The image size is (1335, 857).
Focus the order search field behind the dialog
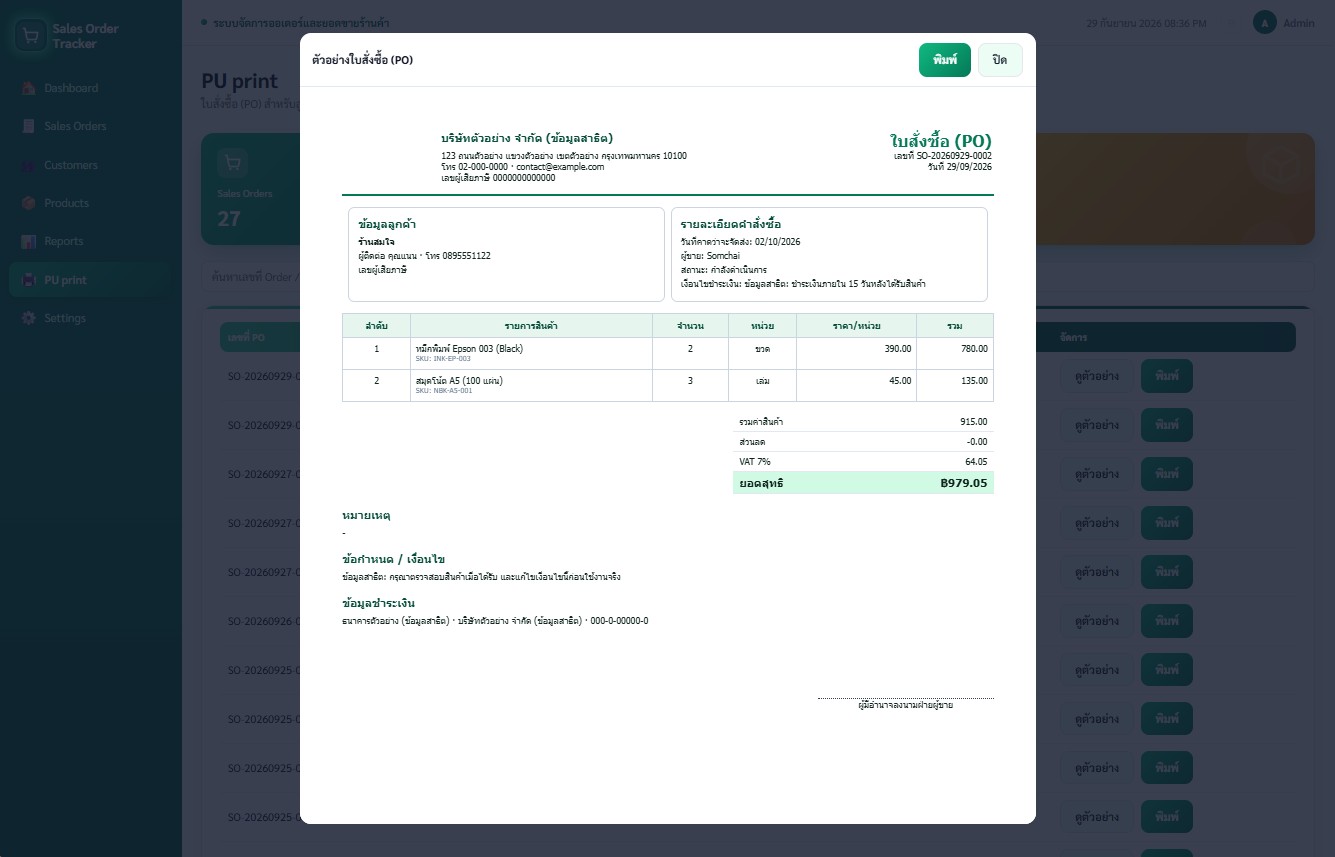(252, 276)
